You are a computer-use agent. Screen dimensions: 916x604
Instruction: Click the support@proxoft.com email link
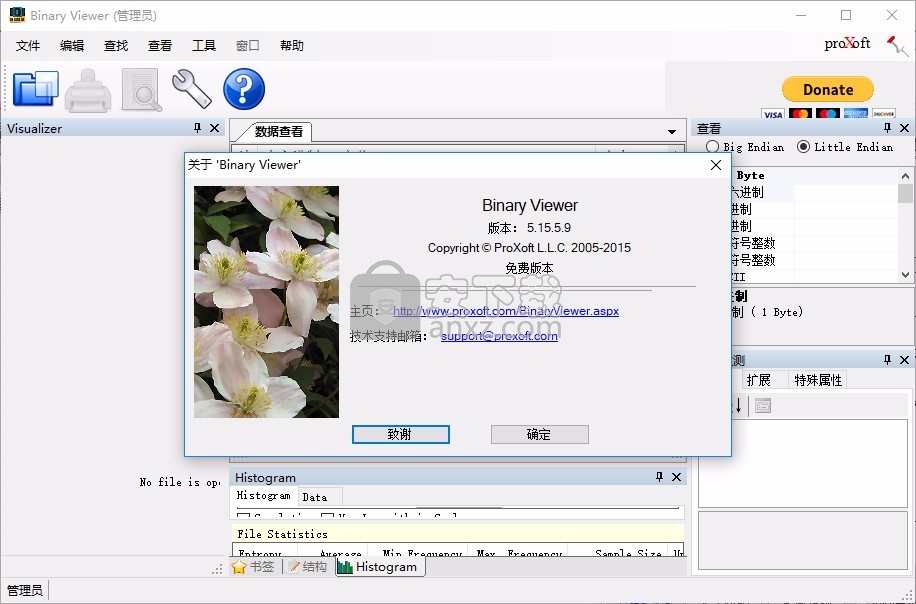499,336
